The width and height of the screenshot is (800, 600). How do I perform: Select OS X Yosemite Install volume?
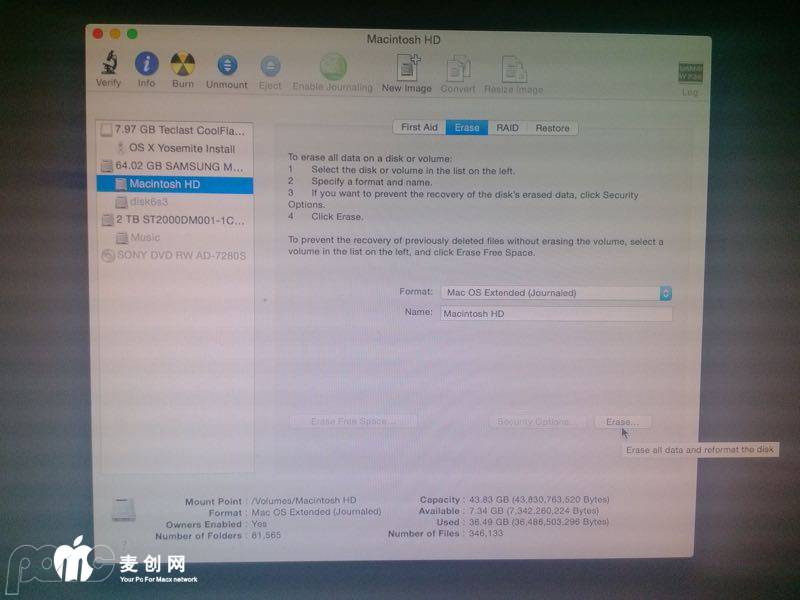tap(185, 148)
